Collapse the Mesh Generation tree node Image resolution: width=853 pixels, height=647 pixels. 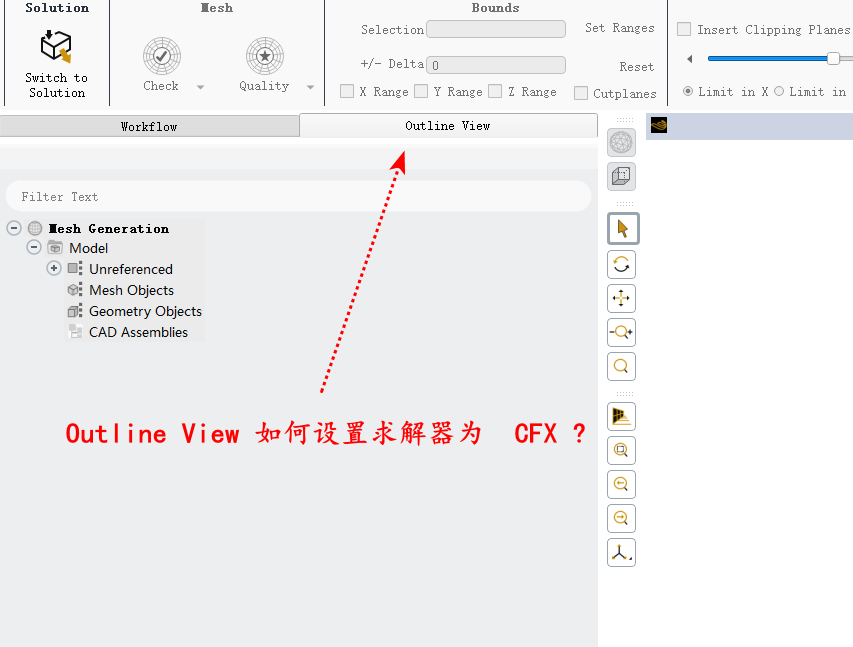coord(14,228)
